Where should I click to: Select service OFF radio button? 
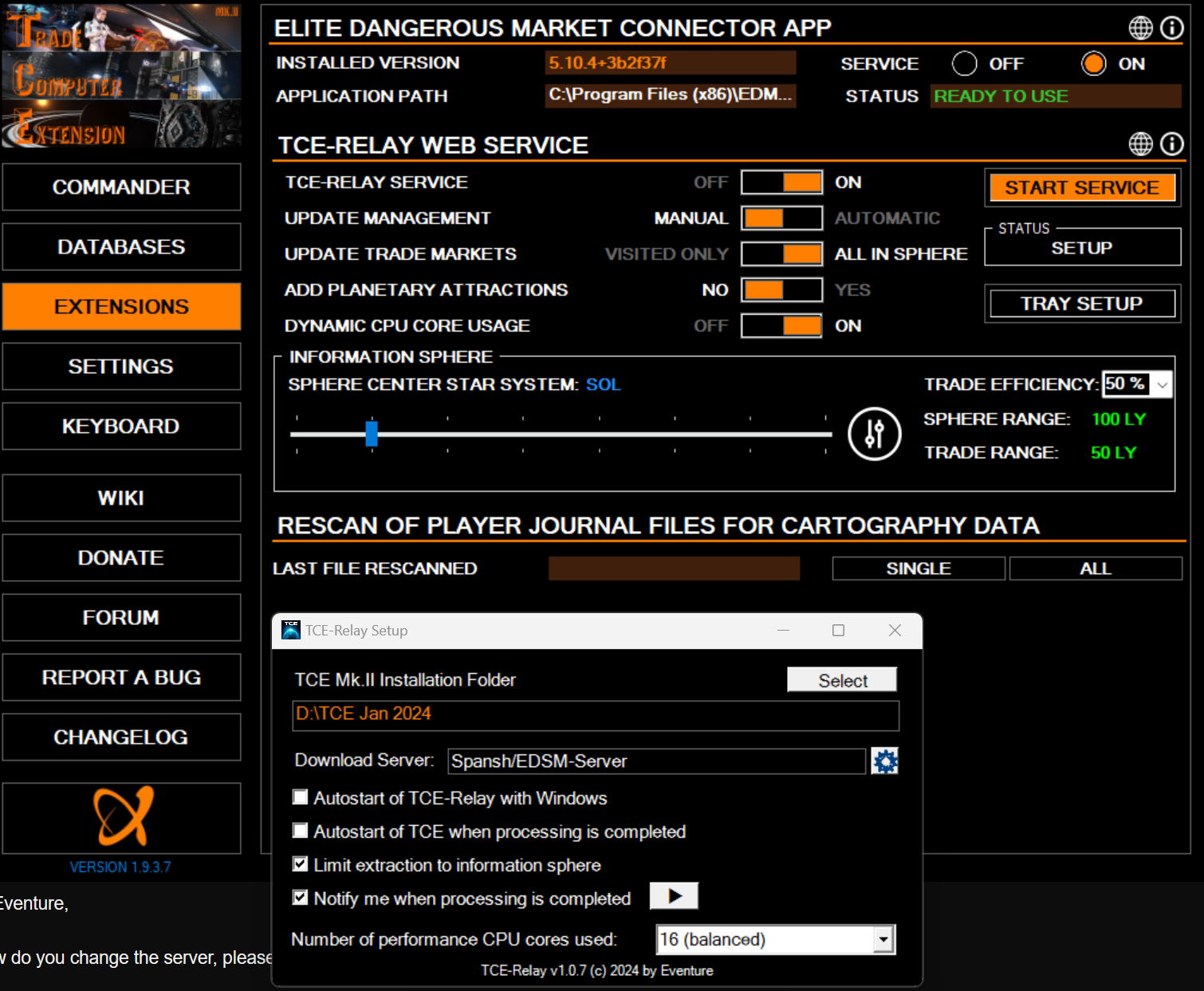pos(964,63)
